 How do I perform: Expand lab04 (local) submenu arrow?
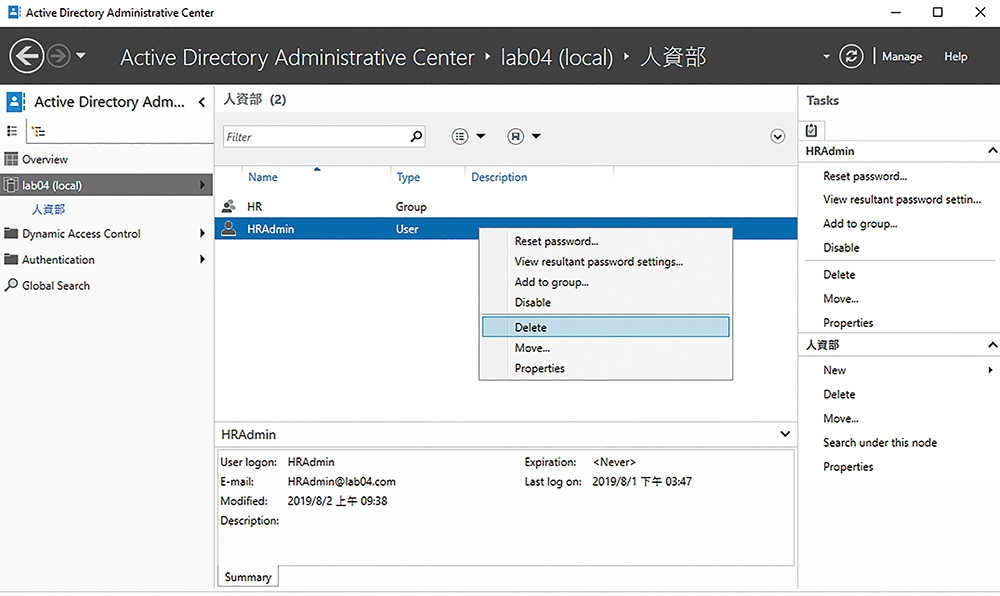[x=202, y=185]
